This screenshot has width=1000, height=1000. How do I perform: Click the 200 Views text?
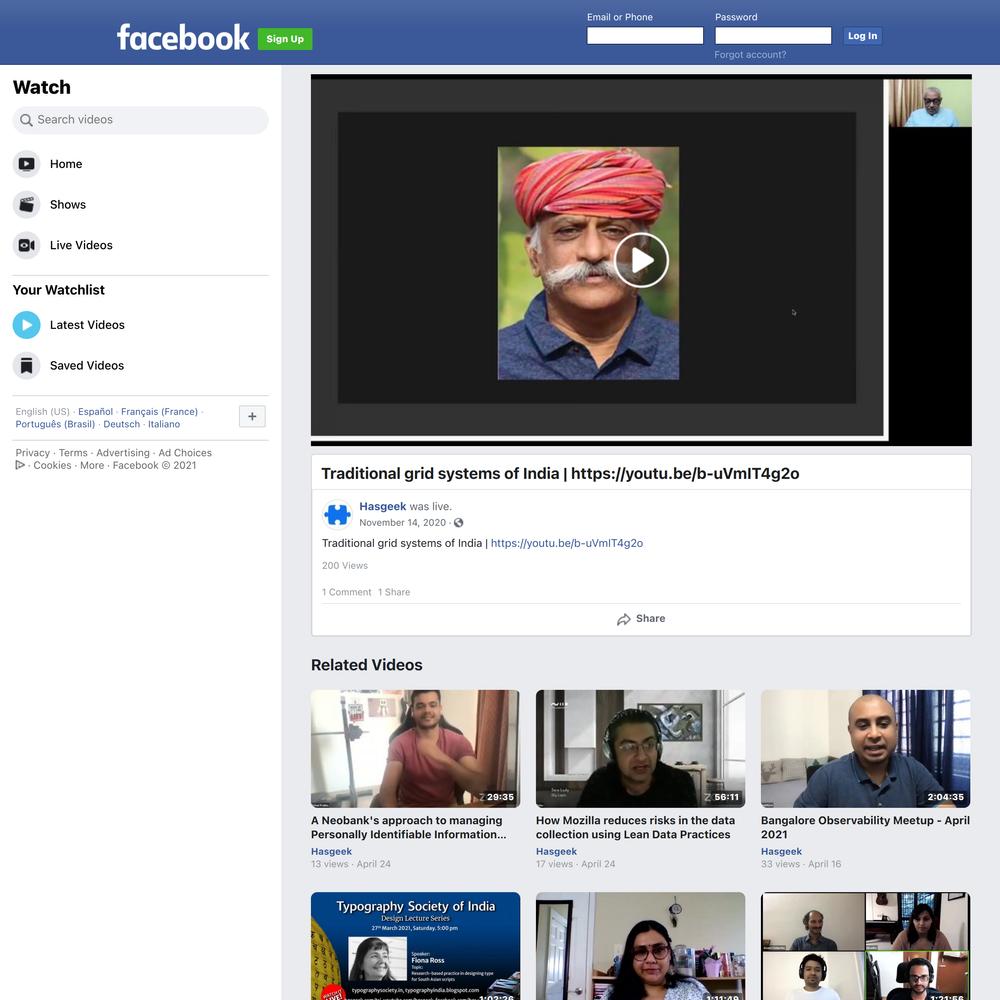click(x=345, y=566)
